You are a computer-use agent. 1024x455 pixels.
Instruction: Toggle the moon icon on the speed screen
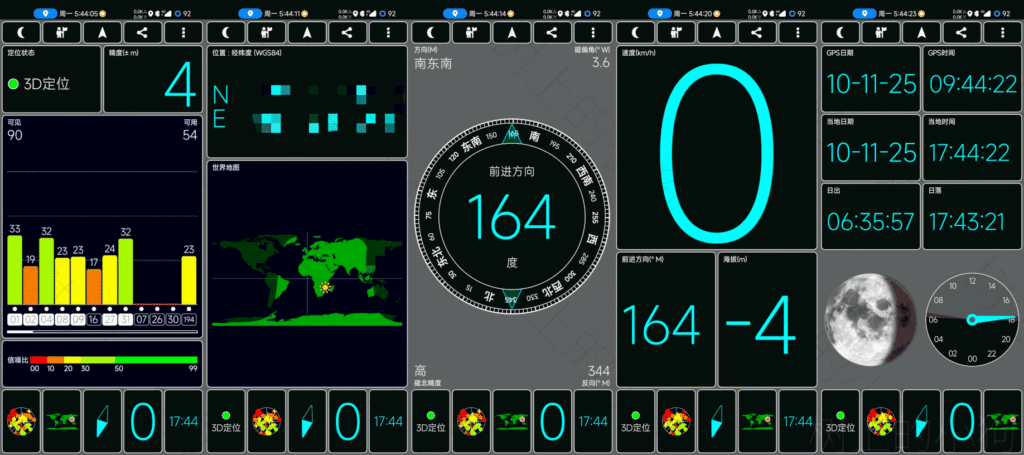(x=634, y=32)
